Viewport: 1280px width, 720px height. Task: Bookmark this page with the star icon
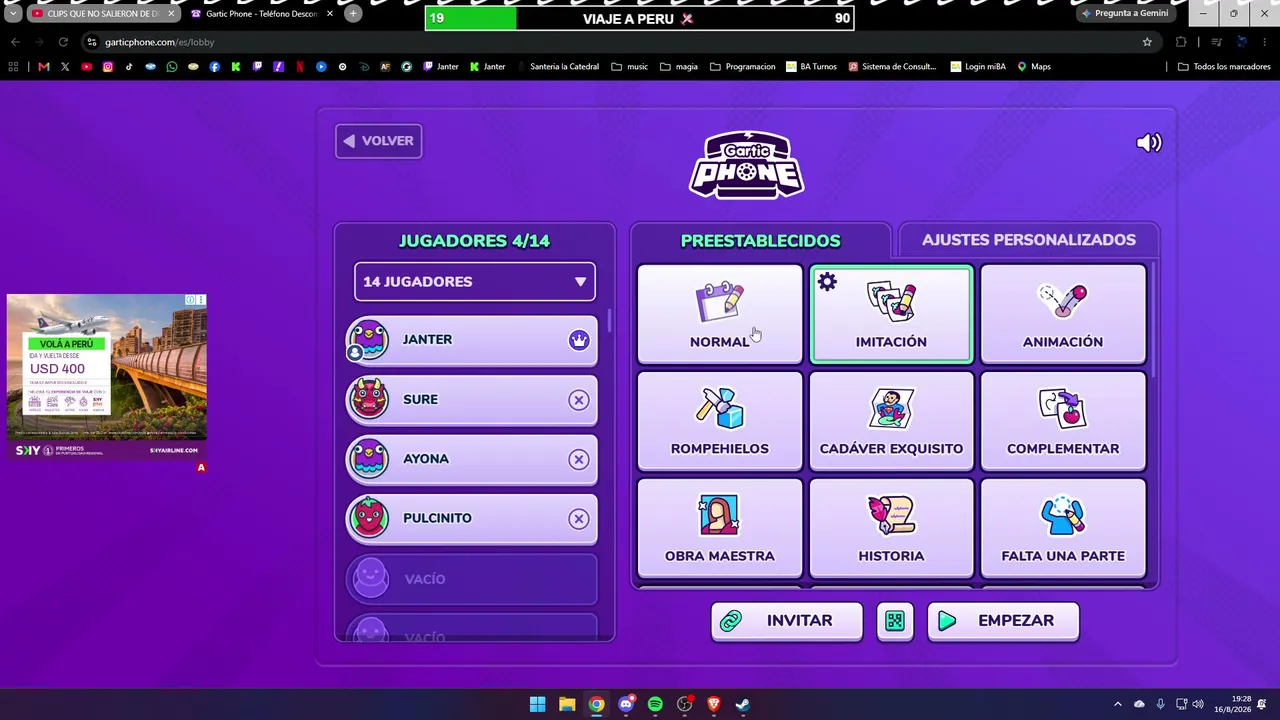pos(1147,42)
